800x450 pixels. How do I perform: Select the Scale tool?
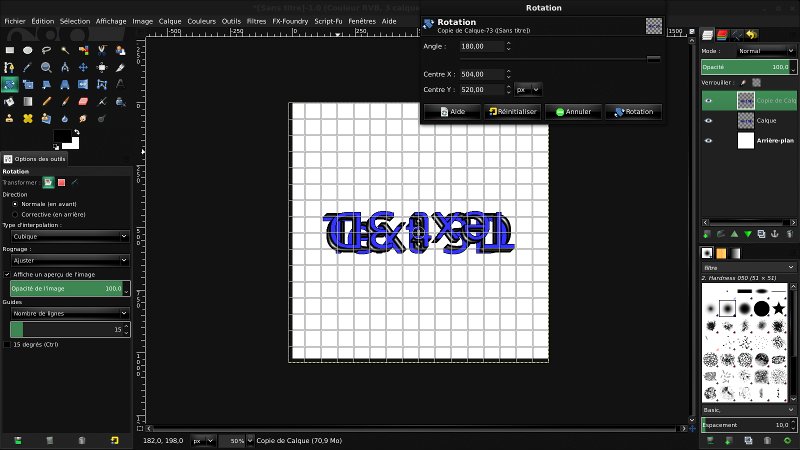[28, 84]
